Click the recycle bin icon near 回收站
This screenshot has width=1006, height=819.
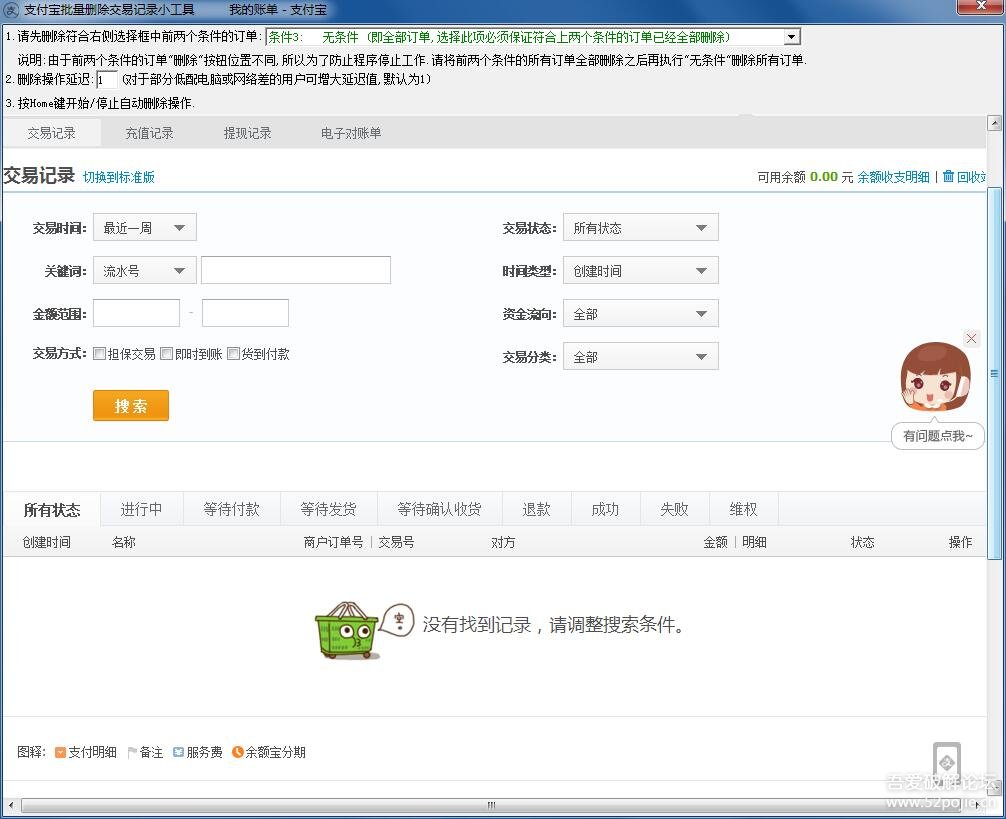(948, 176)
